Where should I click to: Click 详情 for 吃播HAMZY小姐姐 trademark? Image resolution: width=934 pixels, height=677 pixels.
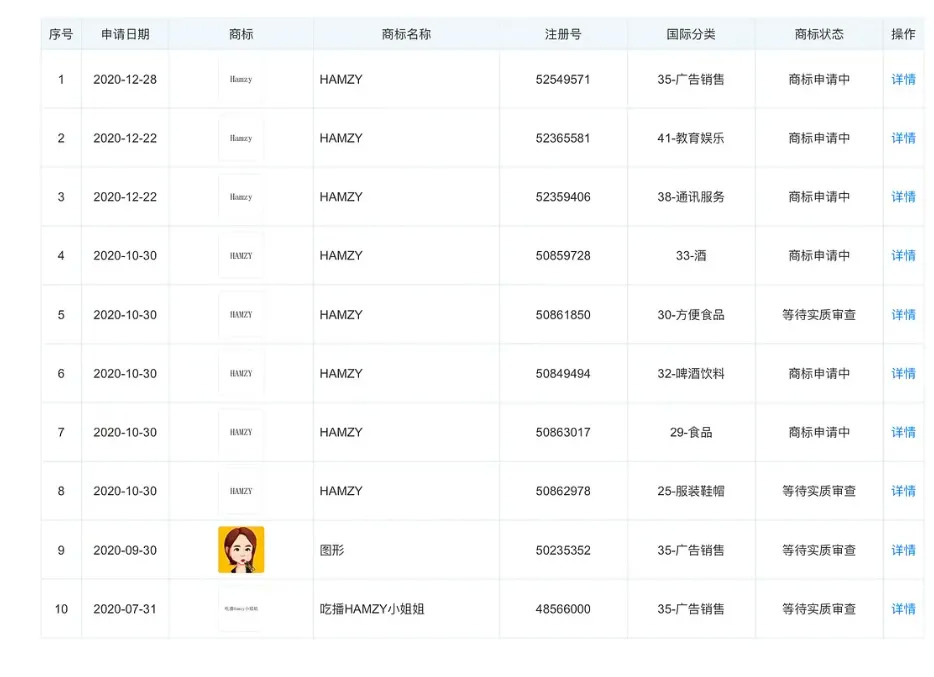pos(903,609)
